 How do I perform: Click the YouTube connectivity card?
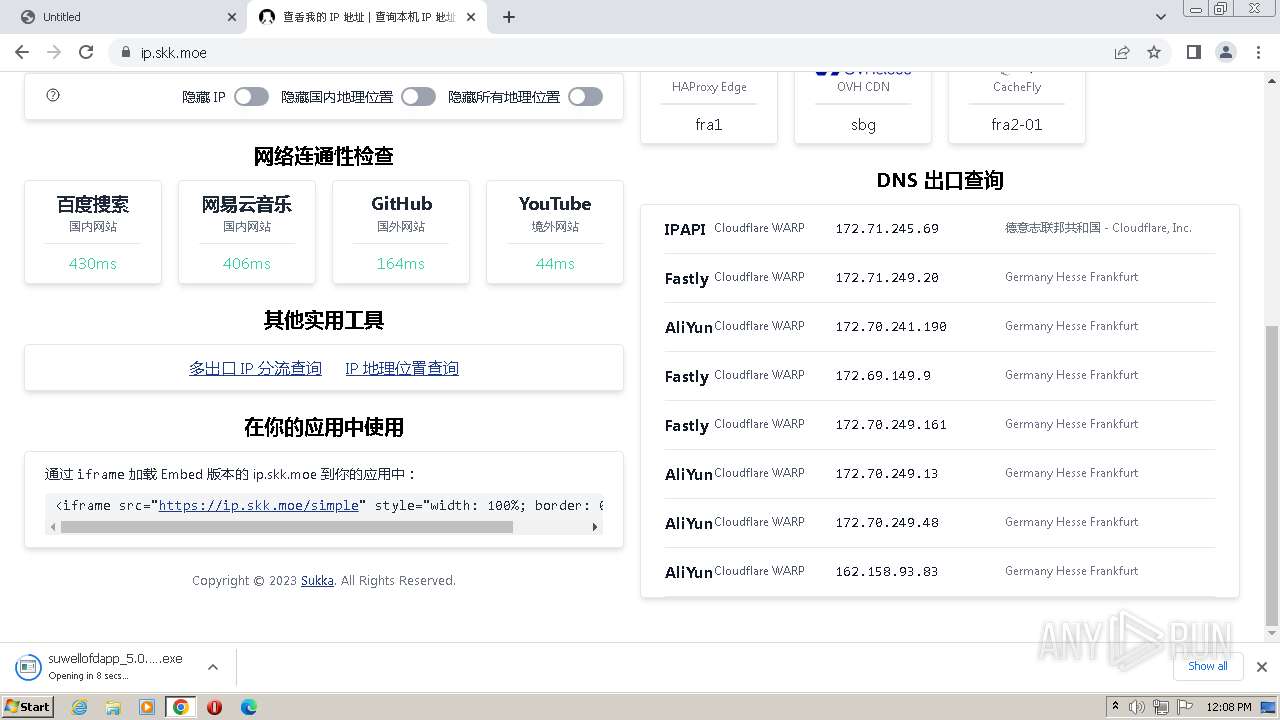tap(555, 232)
